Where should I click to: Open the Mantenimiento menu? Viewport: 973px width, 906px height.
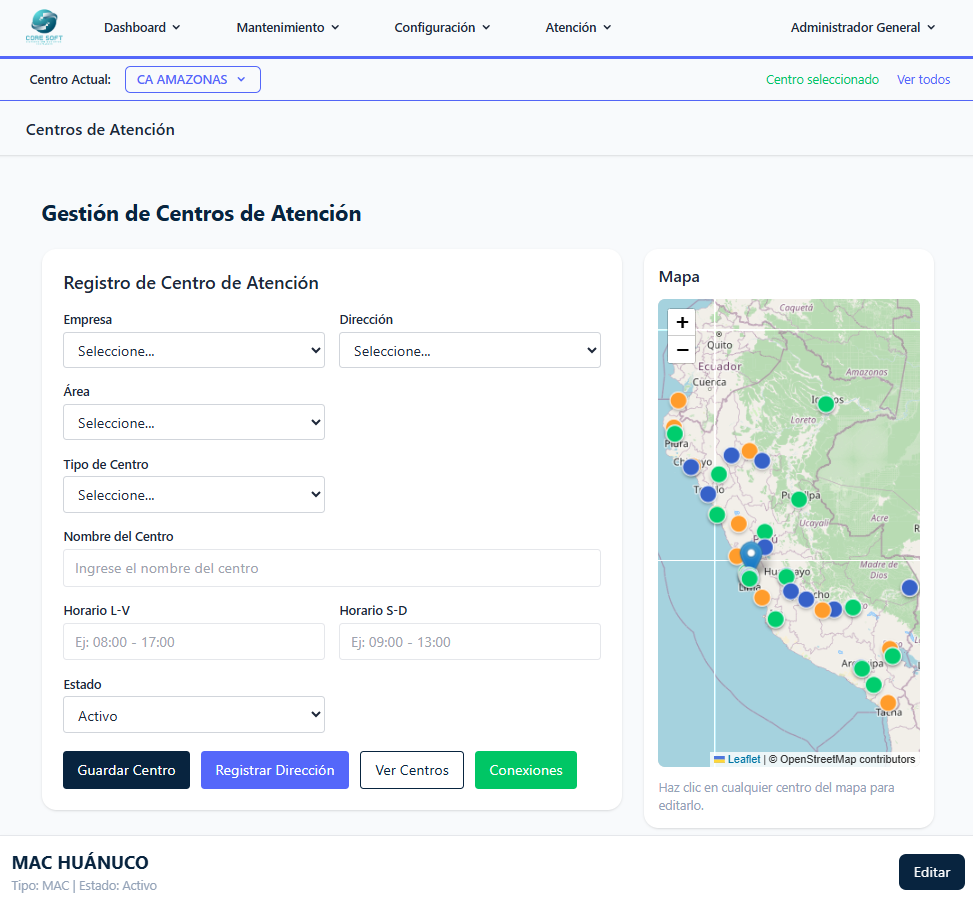click(287, 27)
